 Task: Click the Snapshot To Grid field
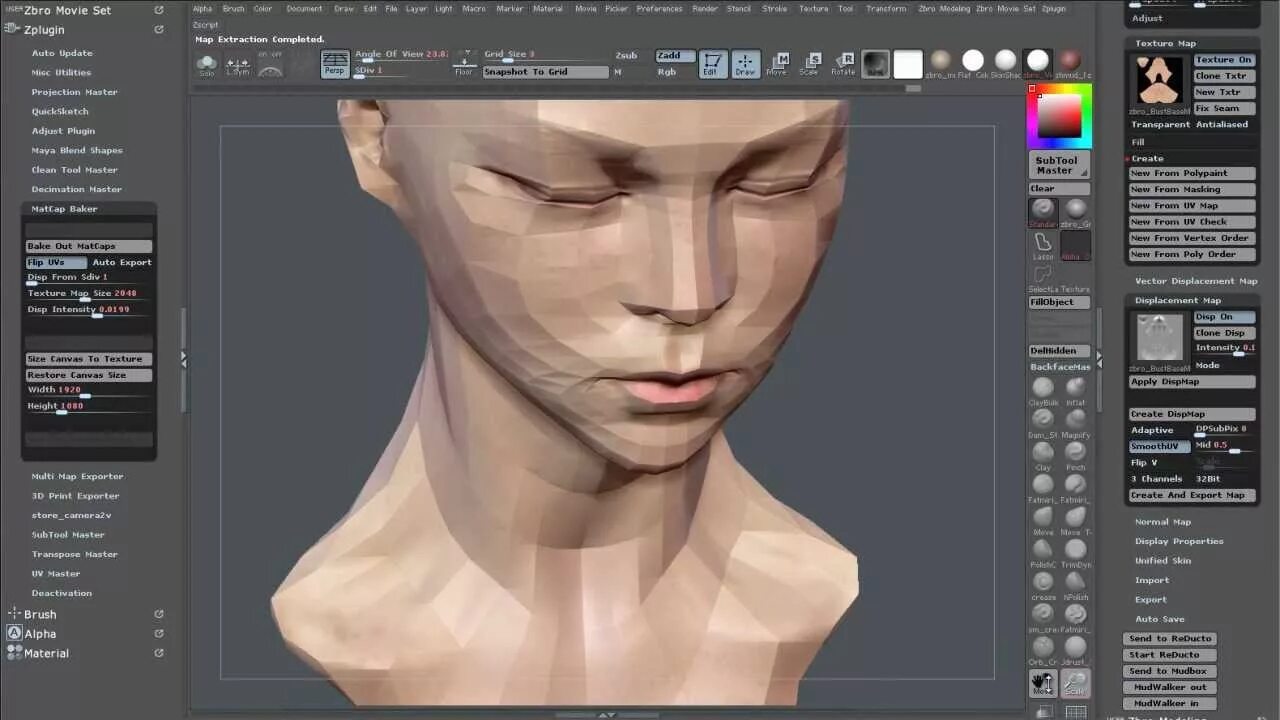(545, 72)
